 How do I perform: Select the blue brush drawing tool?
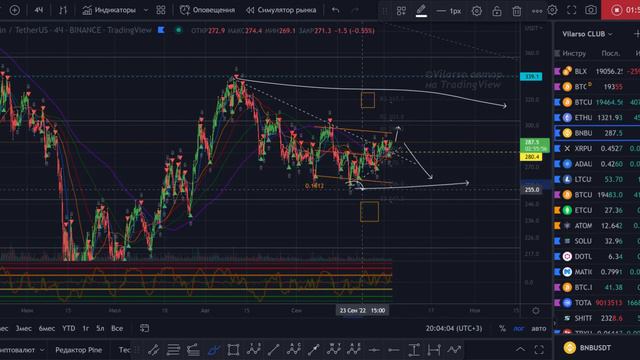tap(213, 350)
